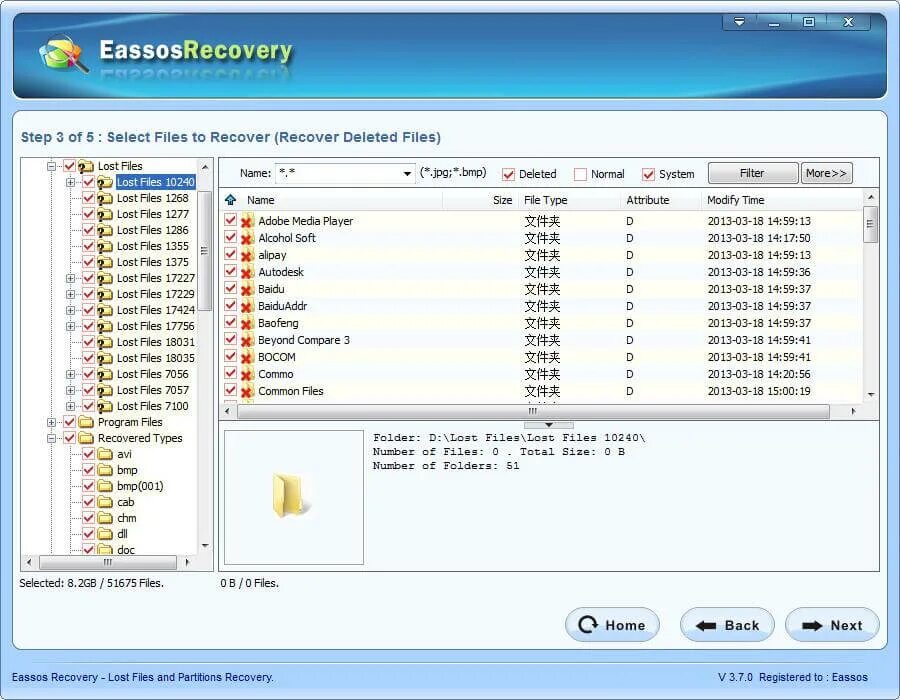Viewport: 900px width, 700px height.
Task: Click the folder icon beside Lost Files 10240
Action: [x=104, y=182]
